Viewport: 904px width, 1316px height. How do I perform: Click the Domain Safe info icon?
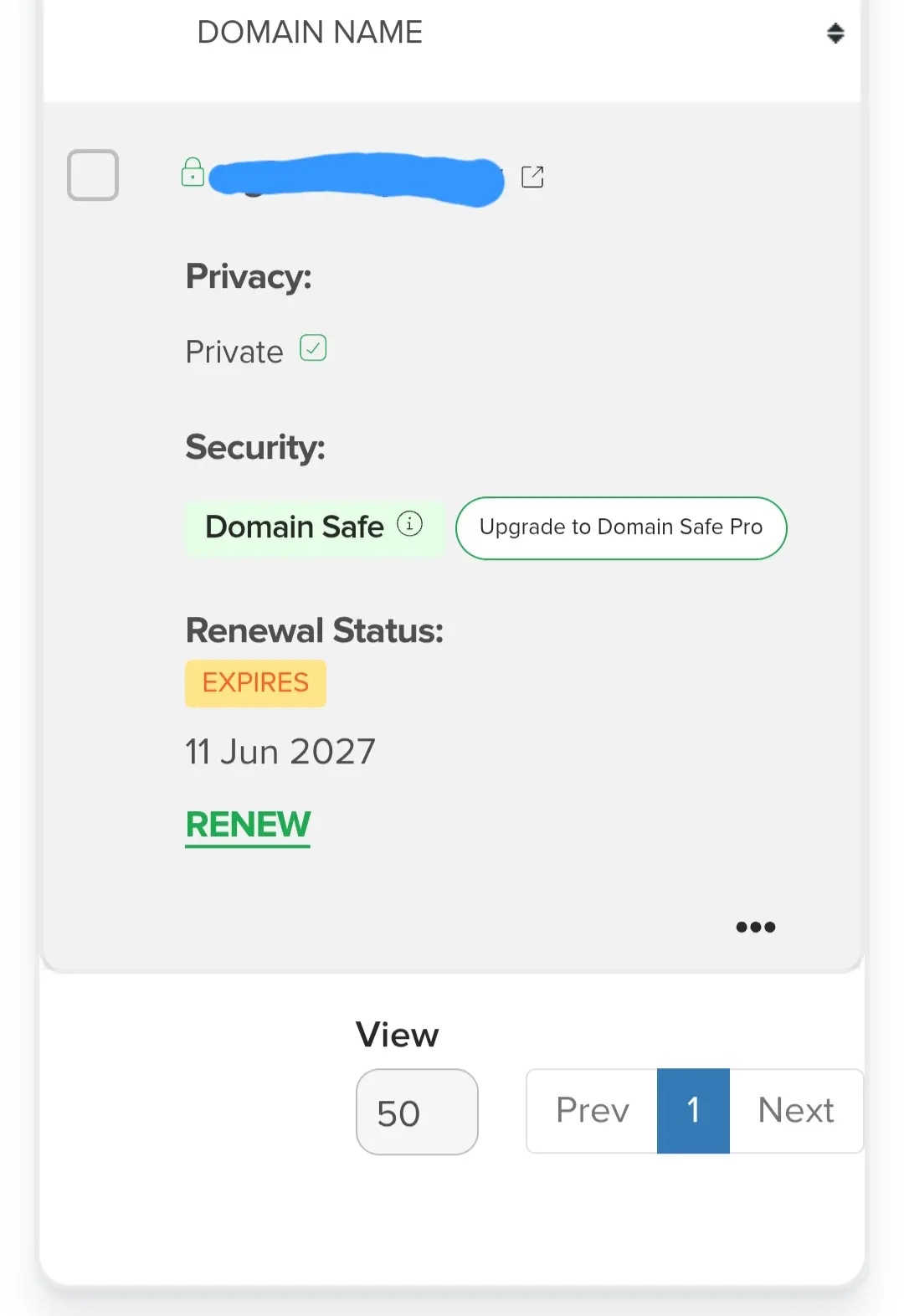coord(409,524)
